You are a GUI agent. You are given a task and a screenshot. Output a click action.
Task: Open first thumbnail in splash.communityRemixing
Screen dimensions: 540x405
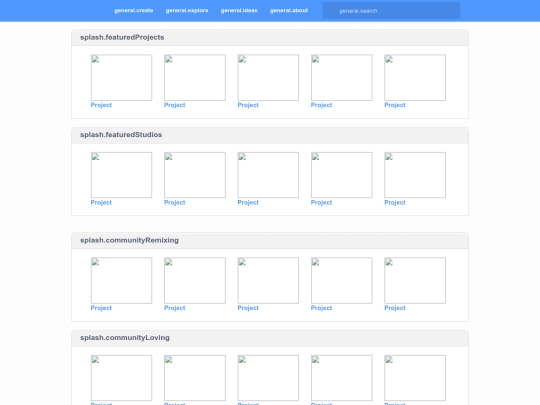point(121,280)
